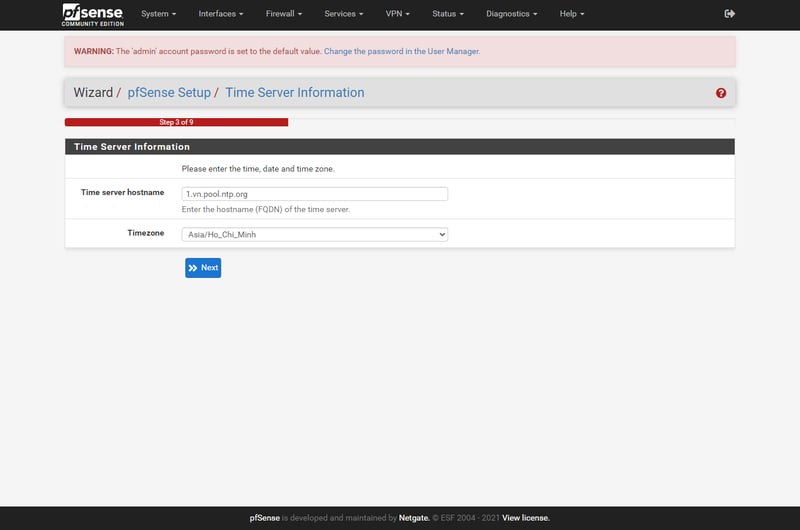
Task: Focus the Time server hostname field
Action: coord(314,194)
